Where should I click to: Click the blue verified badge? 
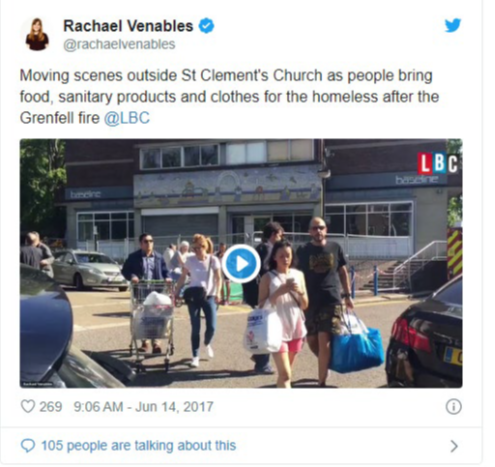(206, 26)
